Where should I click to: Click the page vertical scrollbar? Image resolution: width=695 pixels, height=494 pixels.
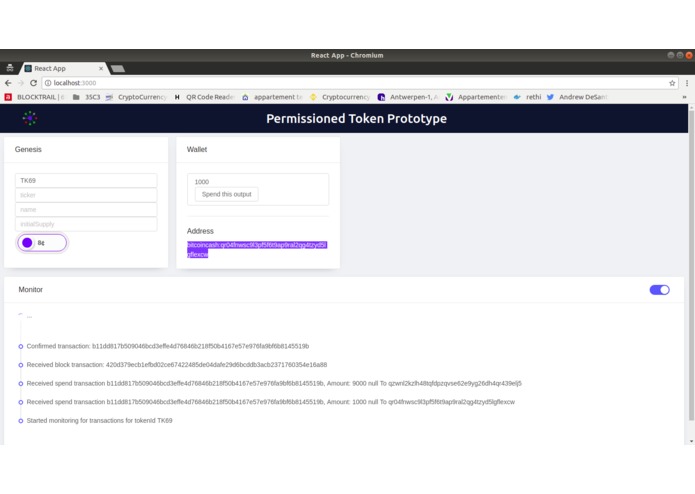(691, 265)
